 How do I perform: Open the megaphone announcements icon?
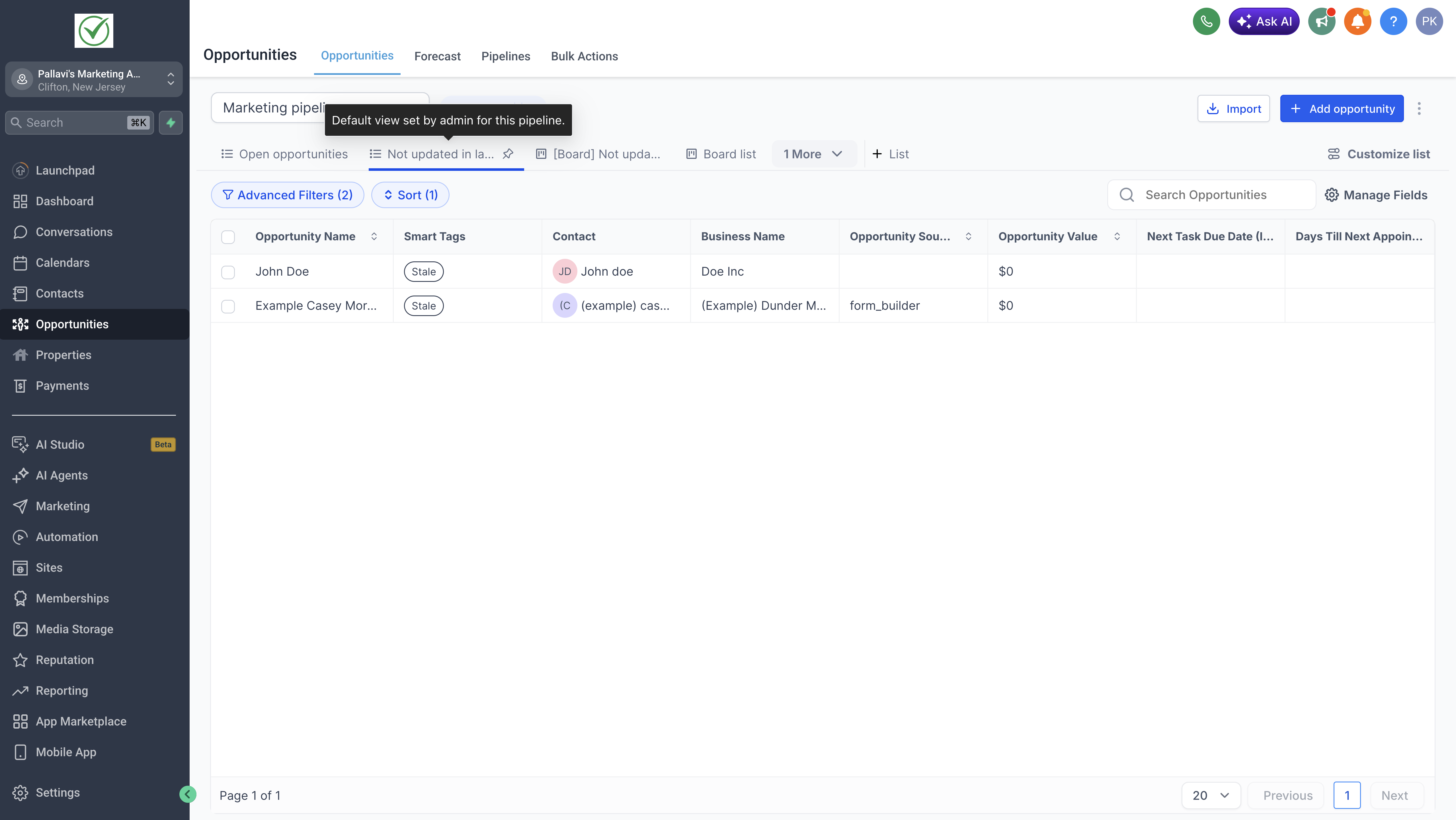point(1321,21)
